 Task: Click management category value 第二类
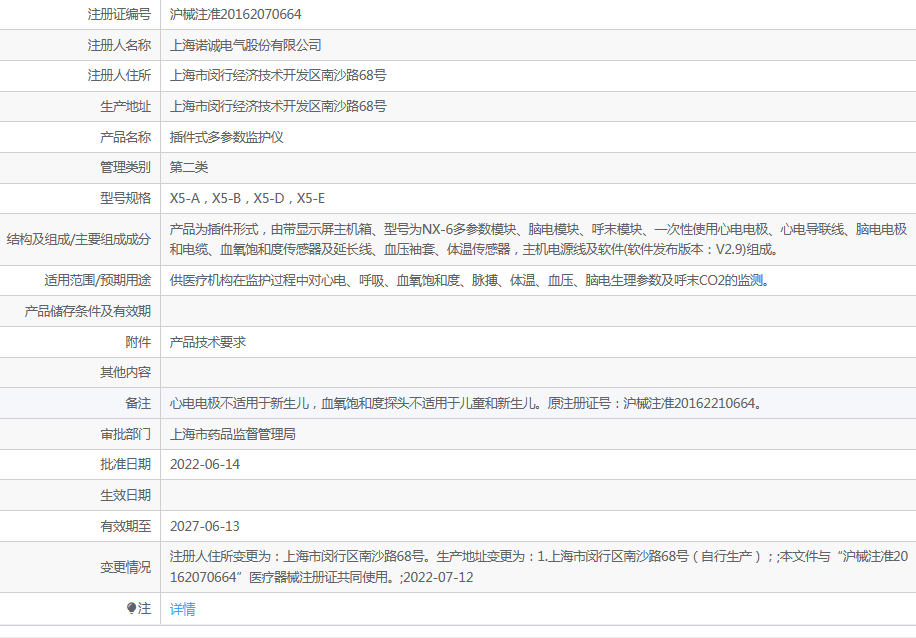coord(189,168)
